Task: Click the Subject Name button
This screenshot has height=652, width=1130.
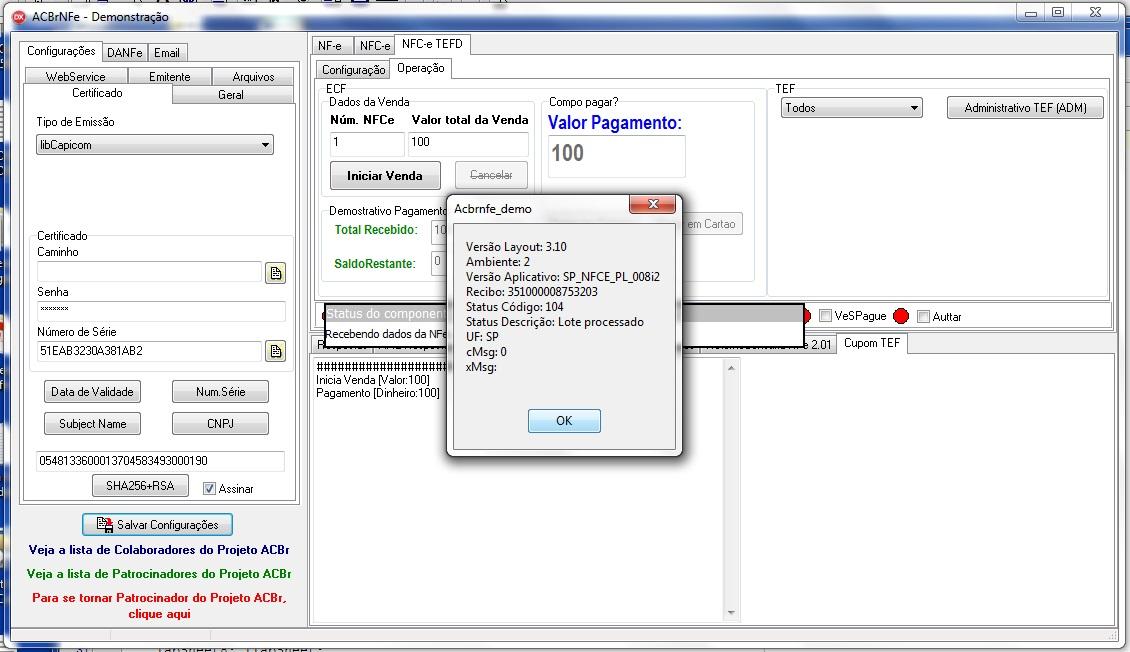Action: tap(92, 424)
